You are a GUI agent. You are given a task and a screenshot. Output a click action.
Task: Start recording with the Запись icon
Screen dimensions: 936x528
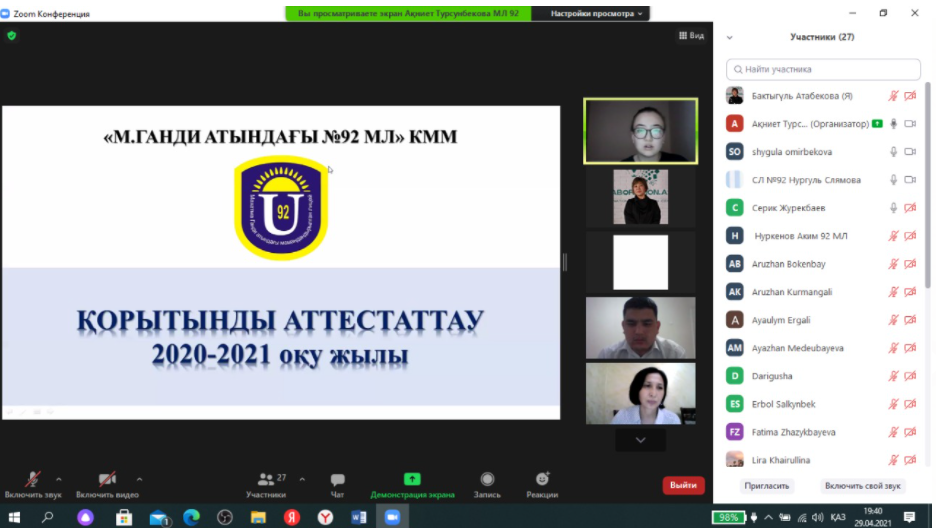[487, 480]
